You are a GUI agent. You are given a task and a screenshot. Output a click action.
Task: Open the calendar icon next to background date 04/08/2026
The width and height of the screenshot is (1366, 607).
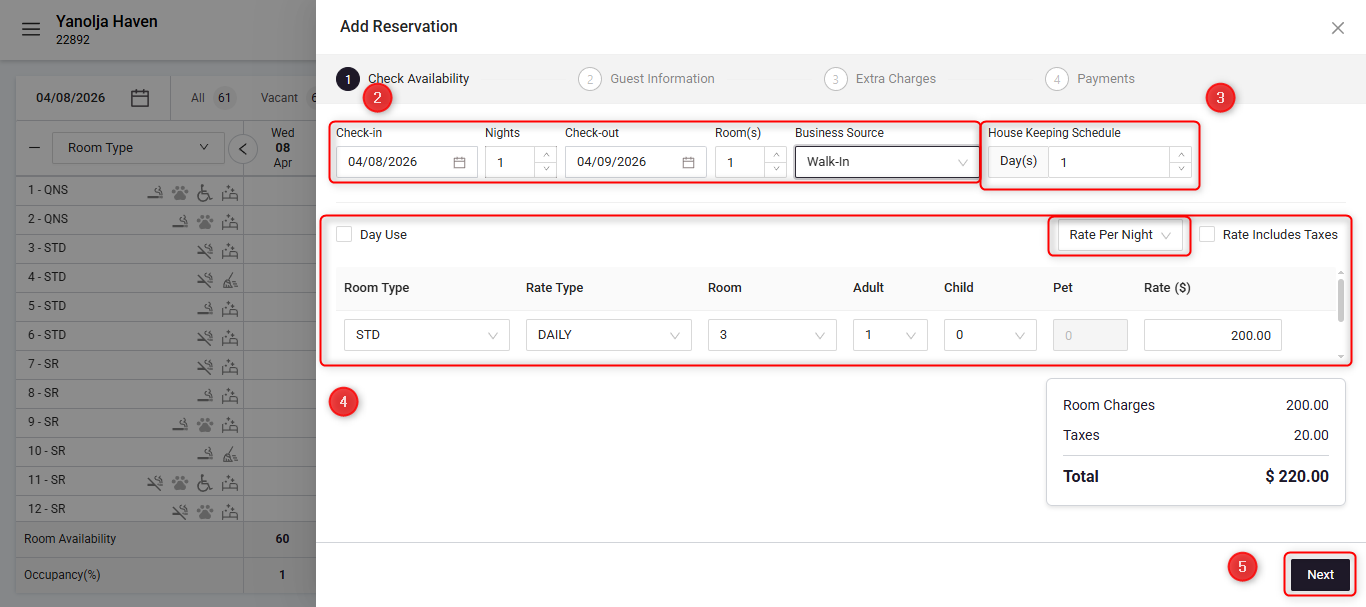(140, 98)
